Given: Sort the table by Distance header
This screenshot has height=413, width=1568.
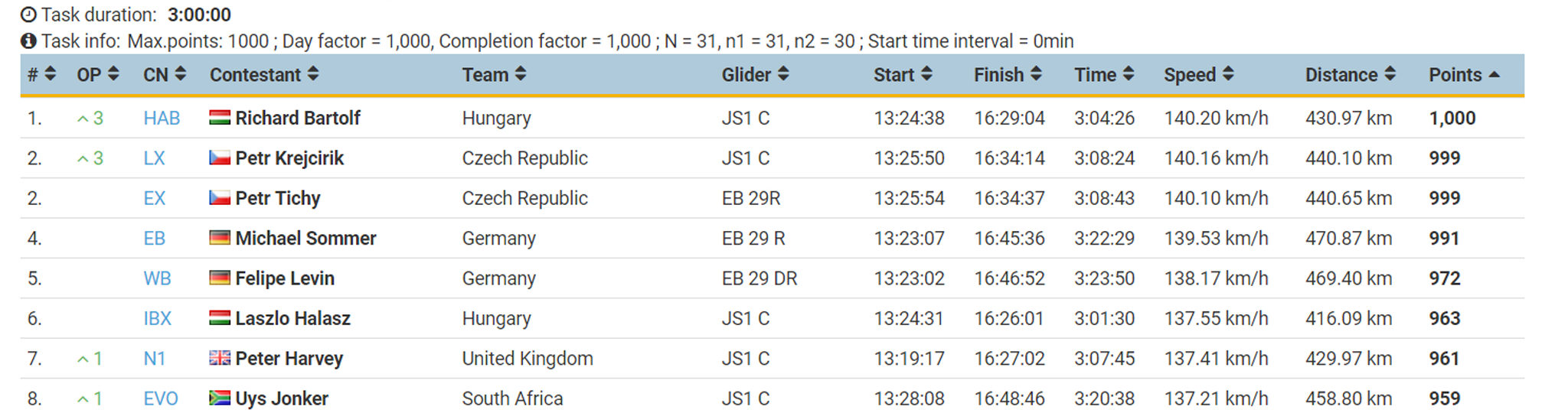Looking at the screenshot, I should coord(1350,75).
